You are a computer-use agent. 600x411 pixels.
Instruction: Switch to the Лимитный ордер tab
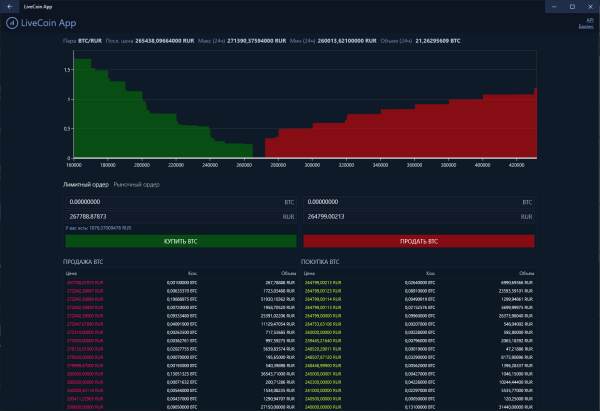click(85, 185)
